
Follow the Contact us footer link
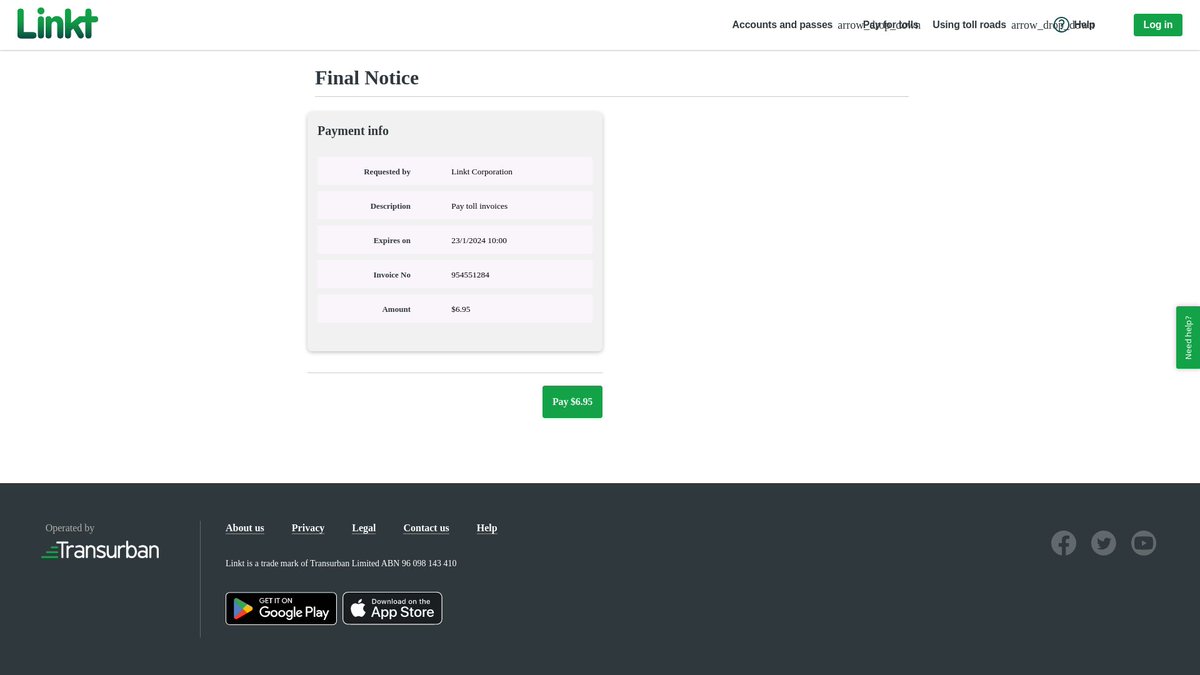[426, 528]
